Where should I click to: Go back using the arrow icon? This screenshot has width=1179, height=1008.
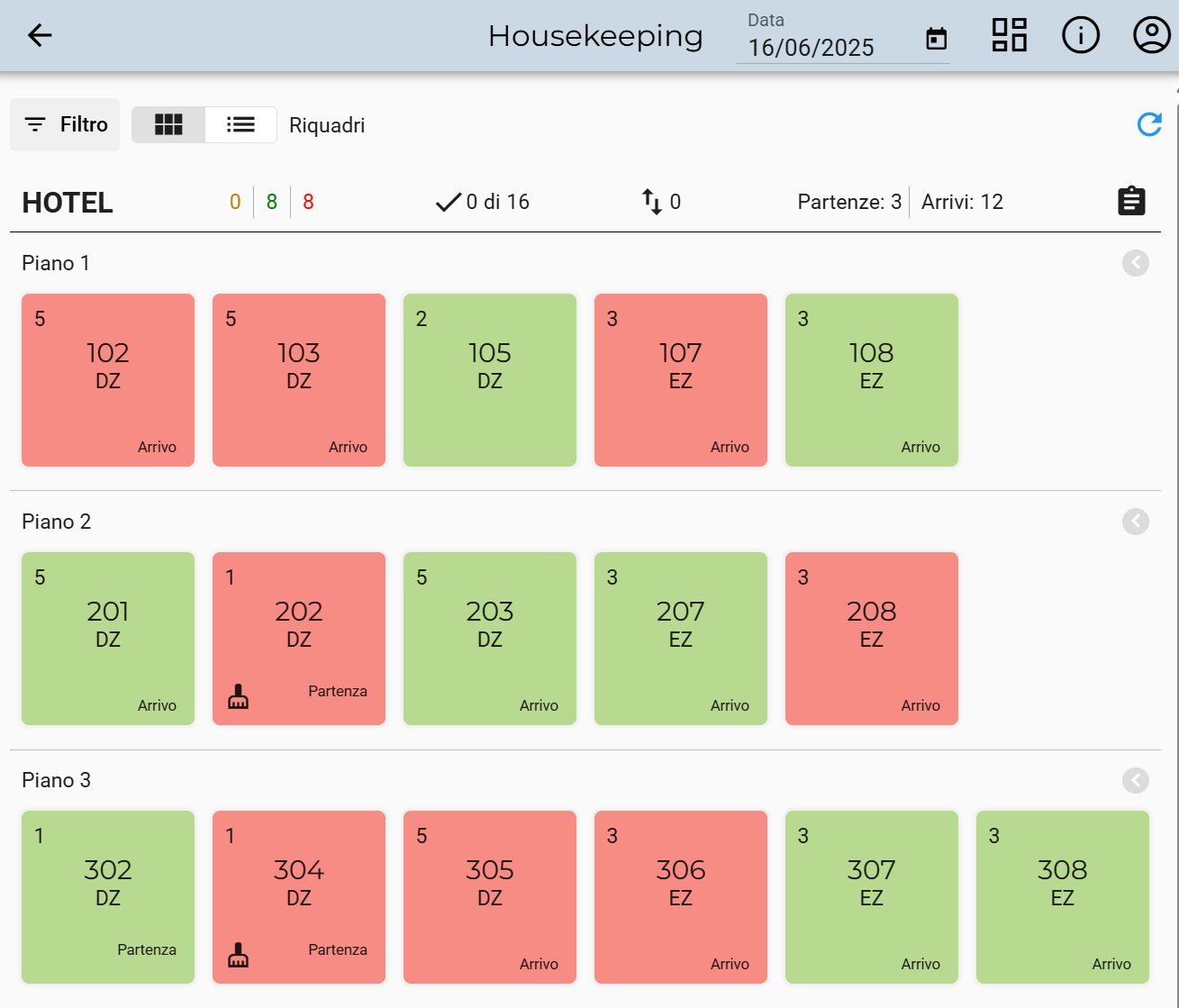40,35
